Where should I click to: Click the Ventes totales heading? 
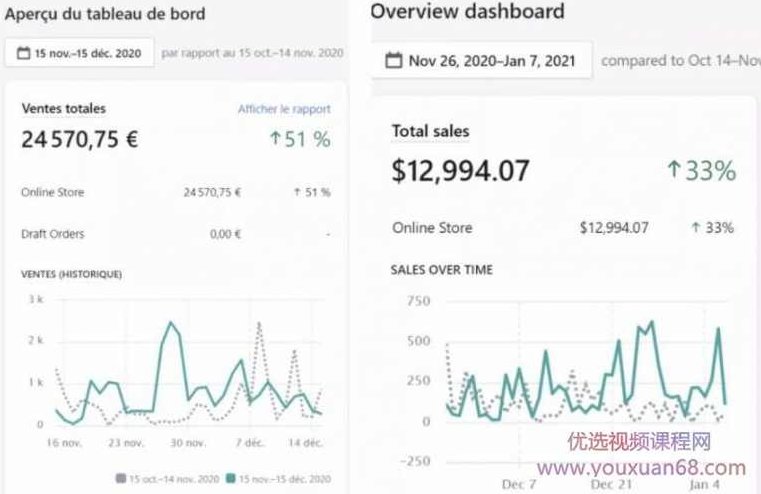[64, 108]
